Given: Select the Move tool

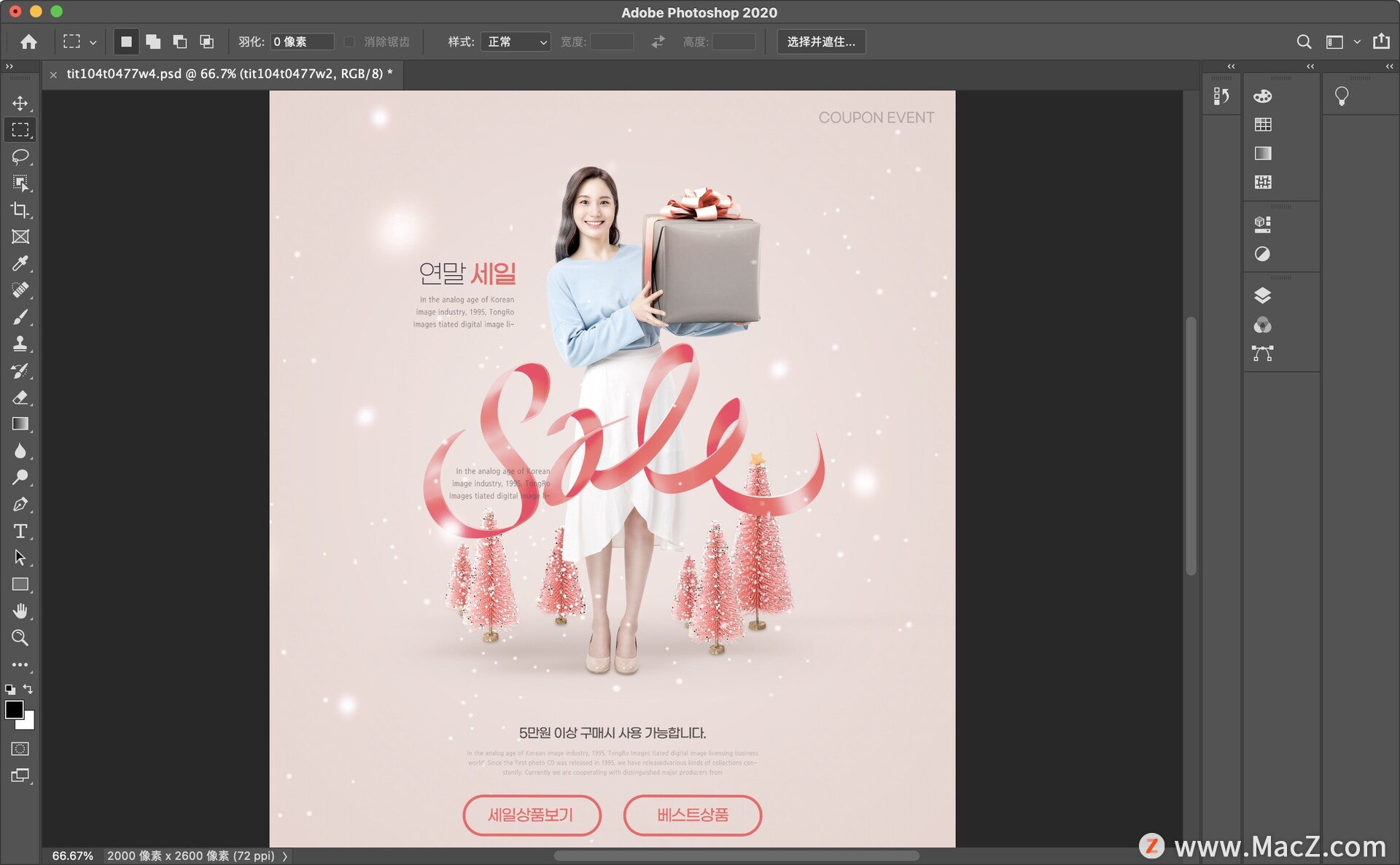Looking at the screenshot, I should (20, 103).
